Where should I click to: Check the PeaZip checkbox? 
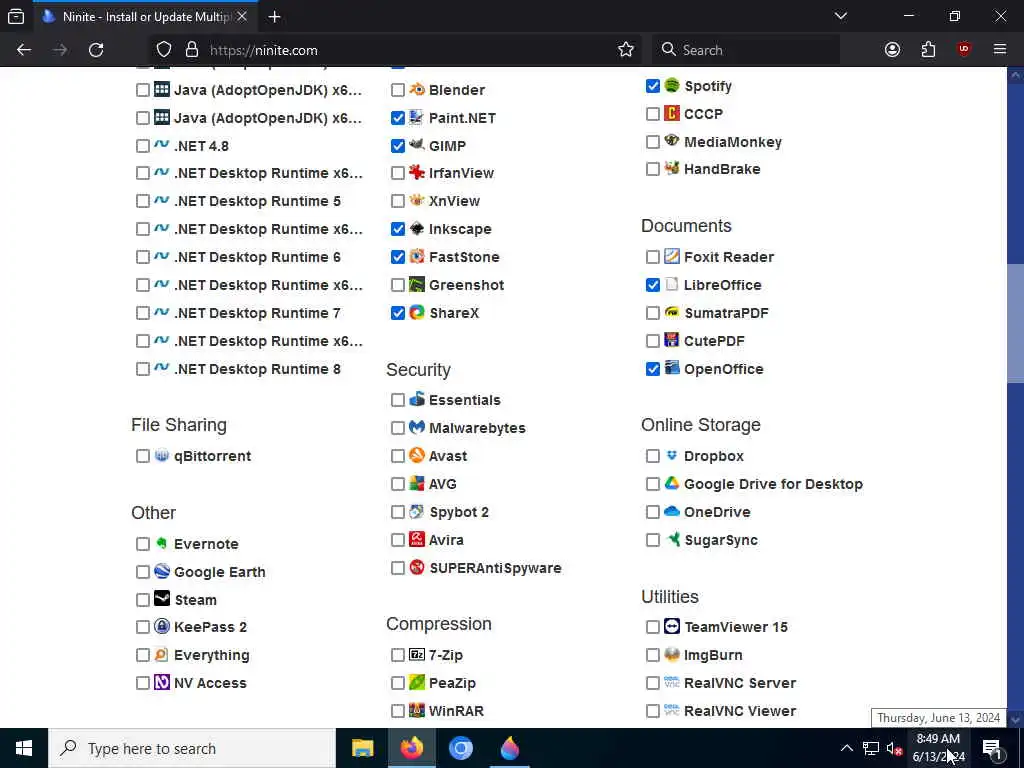[398, 683]
